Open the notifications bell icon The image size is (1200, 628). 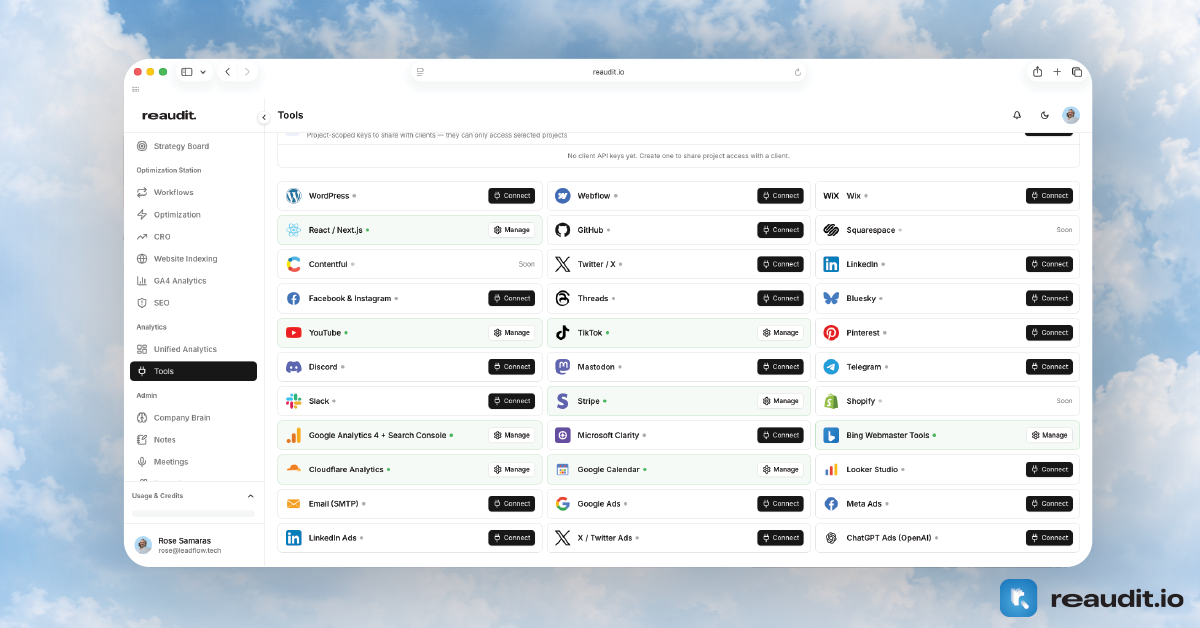(1017, 115)
